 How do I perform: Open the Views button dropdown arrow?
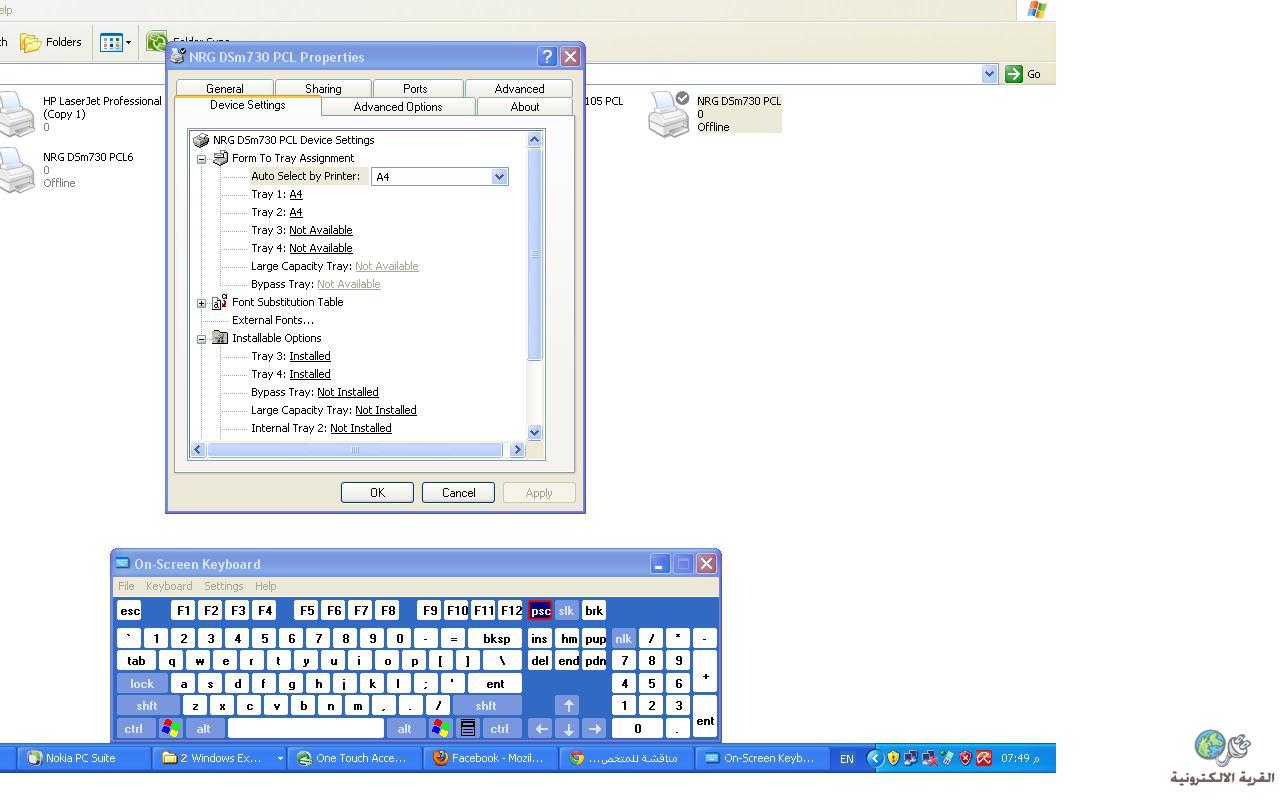pyautogui.click(x=128, y=43)
